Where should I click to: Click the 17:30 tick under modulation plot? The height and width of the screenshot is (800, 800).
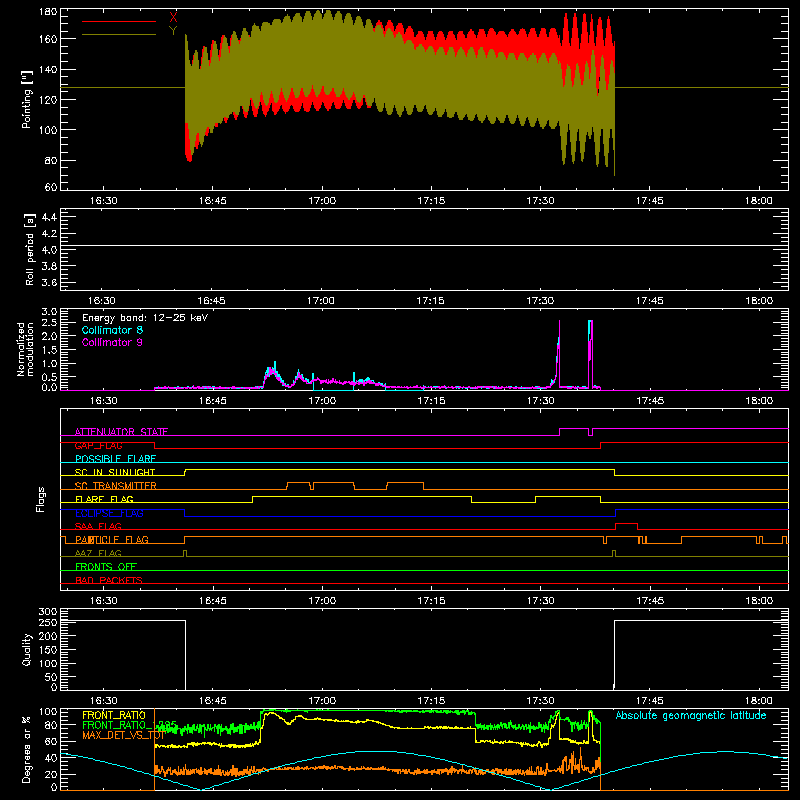pyautogui.click(x=540, y=401)
